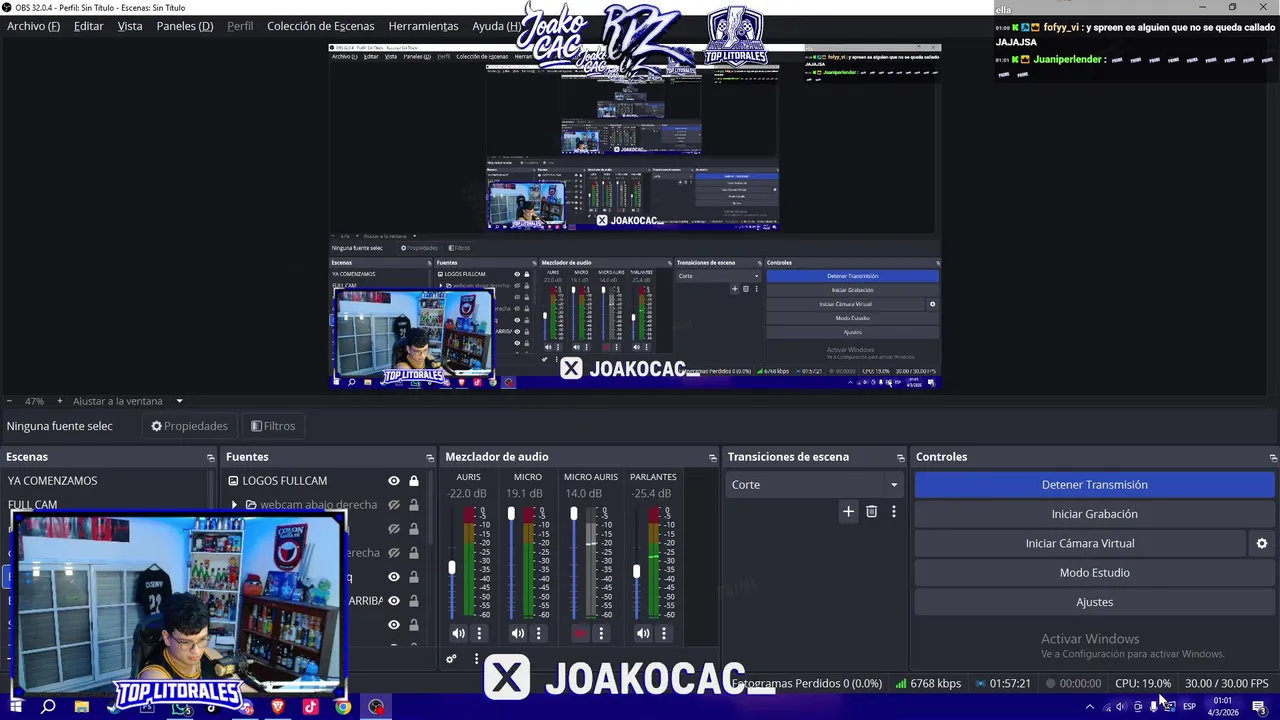Zoom in the preview with plus icon
The height and width of the screenshot is (720, 1280).
tap(59, 401)
